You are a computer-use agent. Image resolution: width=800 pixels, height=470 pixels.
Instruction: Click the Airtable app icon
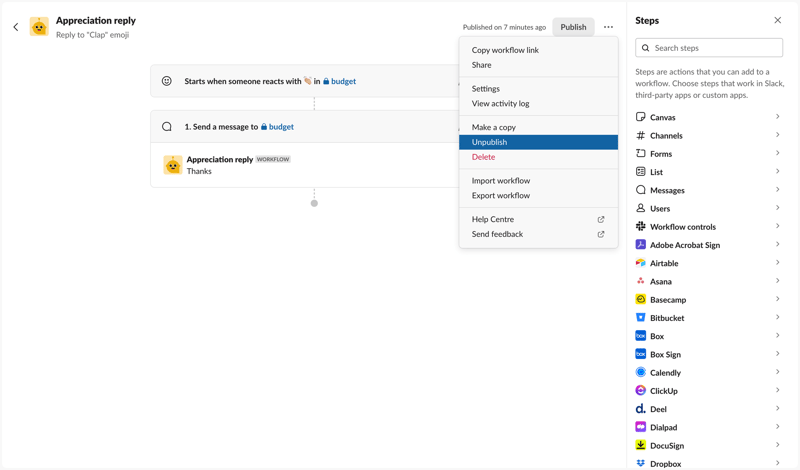(640, 263)
